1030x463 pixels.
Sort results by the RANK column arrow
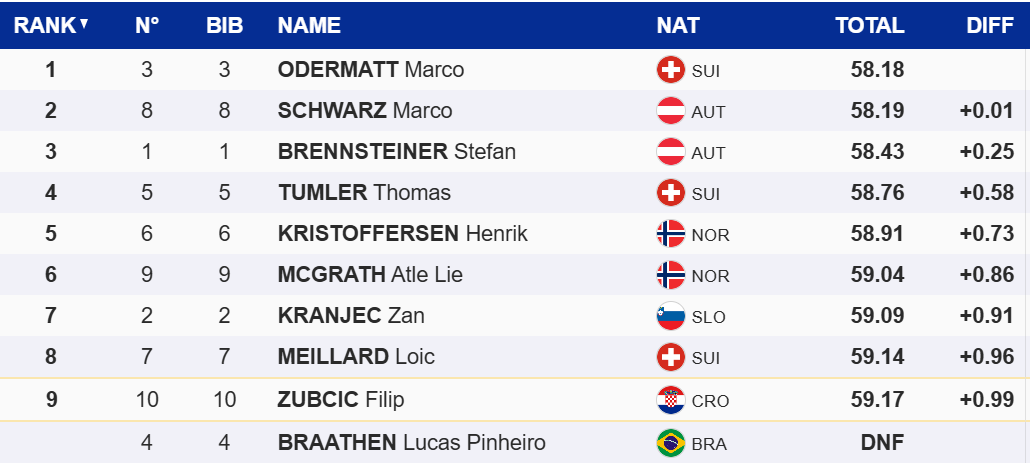click(84, 24)
